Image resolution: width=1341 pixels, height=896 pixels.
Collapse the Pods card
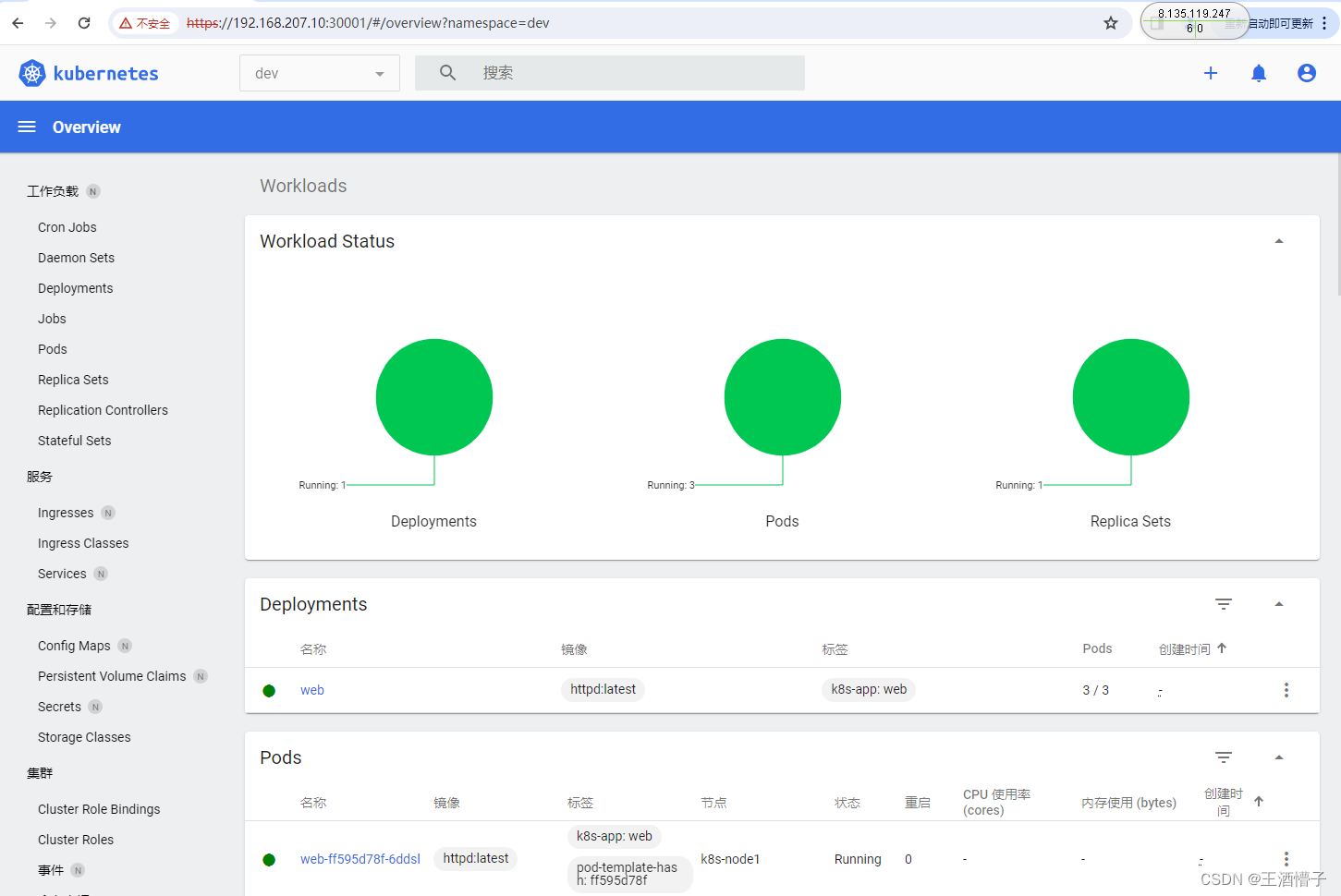(x=1279, y=757)
